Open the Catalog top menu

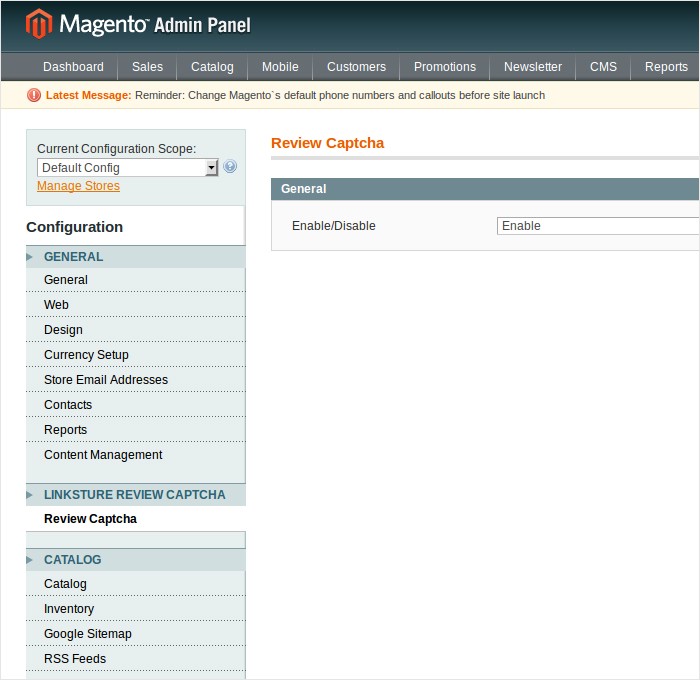tap(212, 67)
